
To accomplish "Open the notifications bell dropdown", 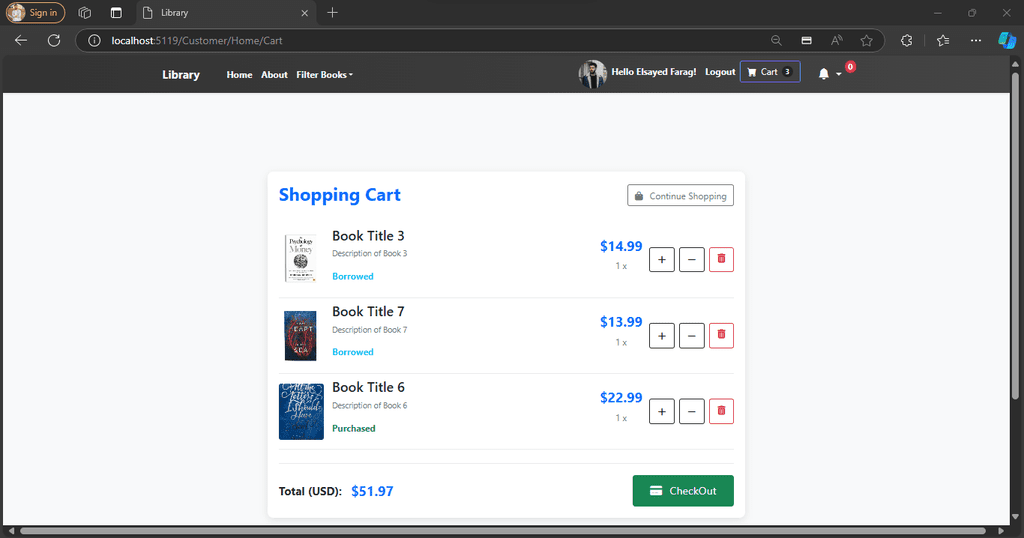I will point(829,74).
